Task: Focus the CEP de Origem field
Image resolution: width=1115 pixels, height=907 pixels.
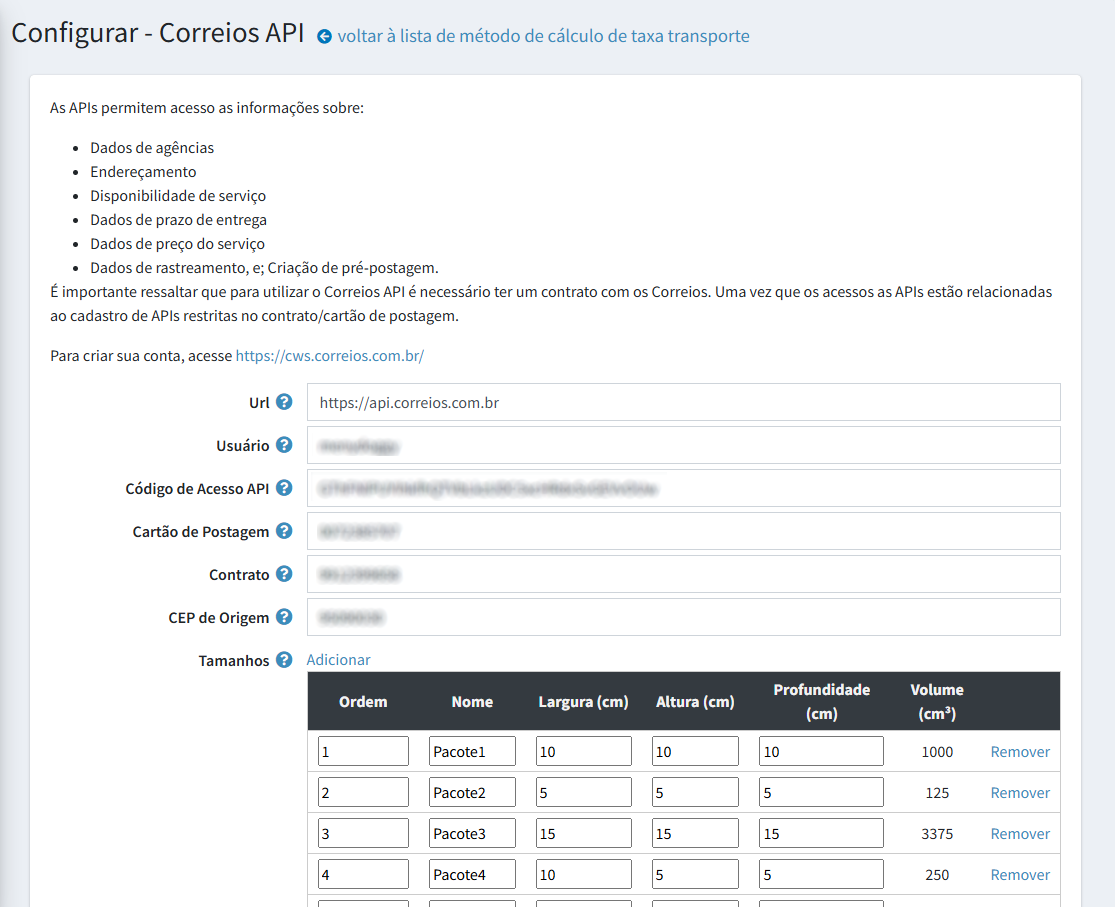Action: tap(683, 617)
